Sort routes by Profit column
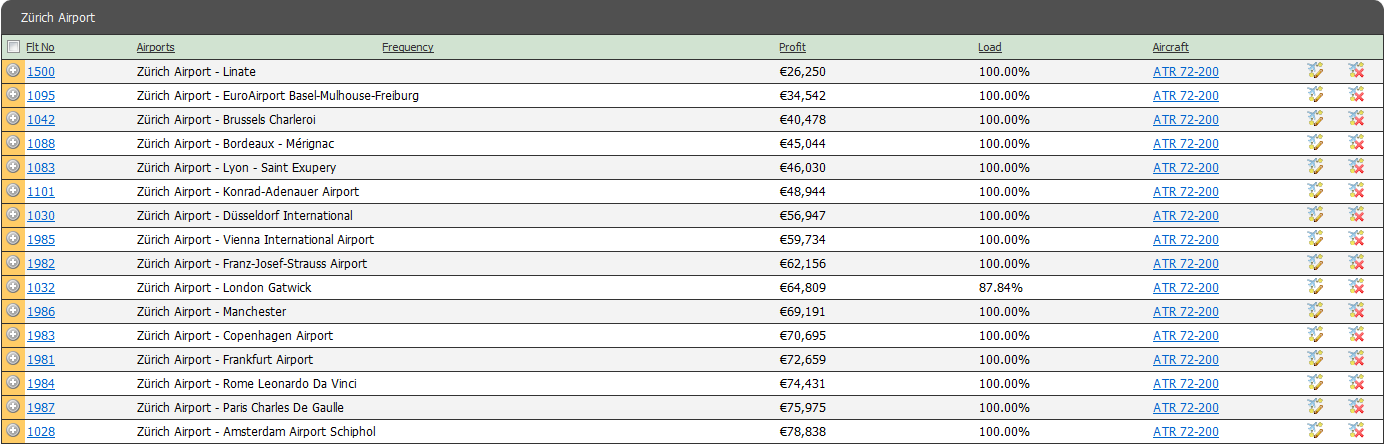 (x=792, y=47)
